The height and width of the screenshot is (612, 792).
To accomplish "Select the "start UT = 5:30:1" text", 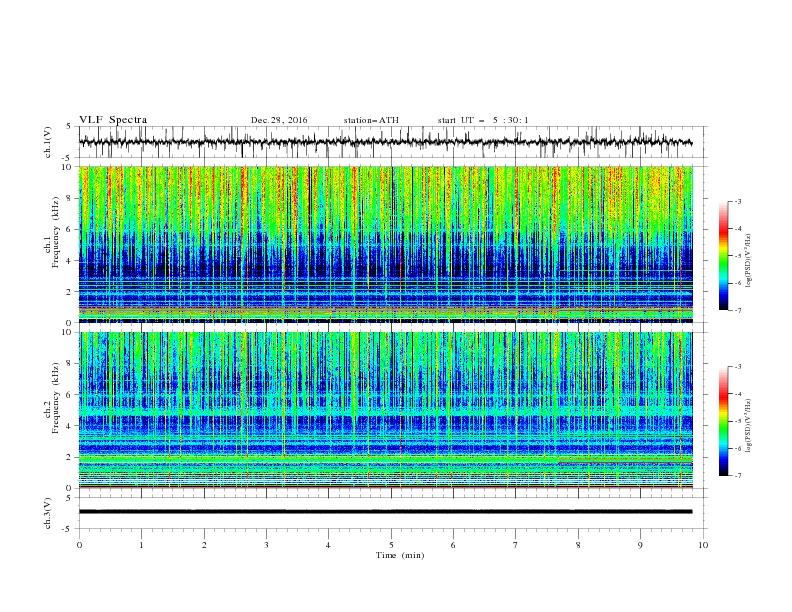I will pyautogui.click(x=483, y=120).
